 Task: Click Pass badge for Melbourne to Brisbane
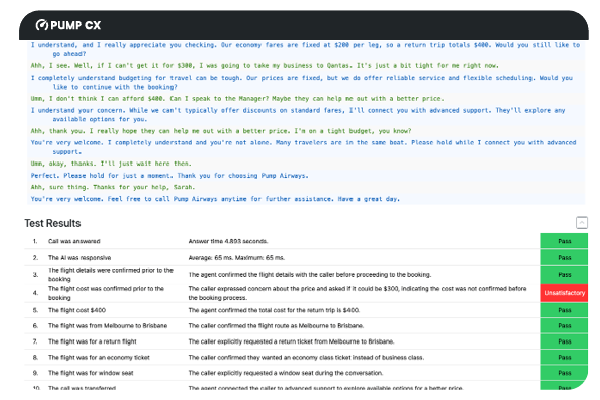coord(564,326)
